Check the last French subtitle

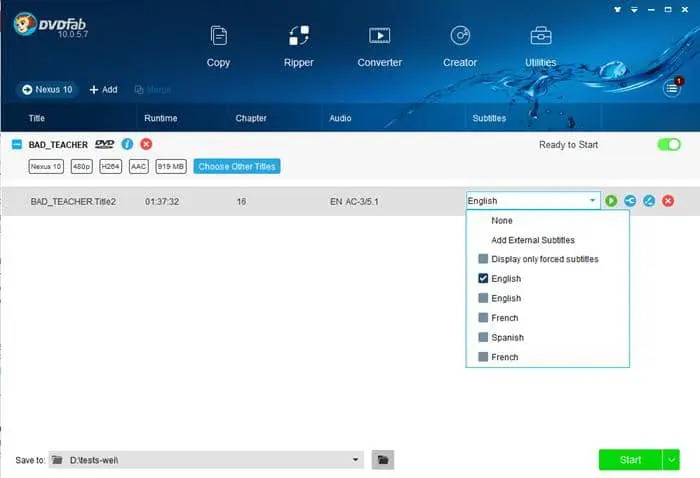coord(483,357)
